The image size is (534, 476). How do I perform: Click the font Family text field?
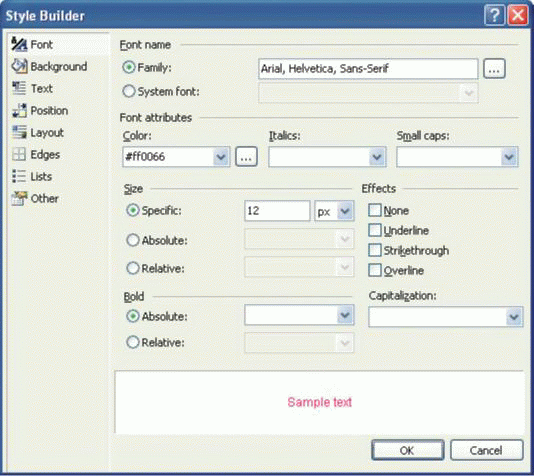pyautogui.click(x=368, y=69)
